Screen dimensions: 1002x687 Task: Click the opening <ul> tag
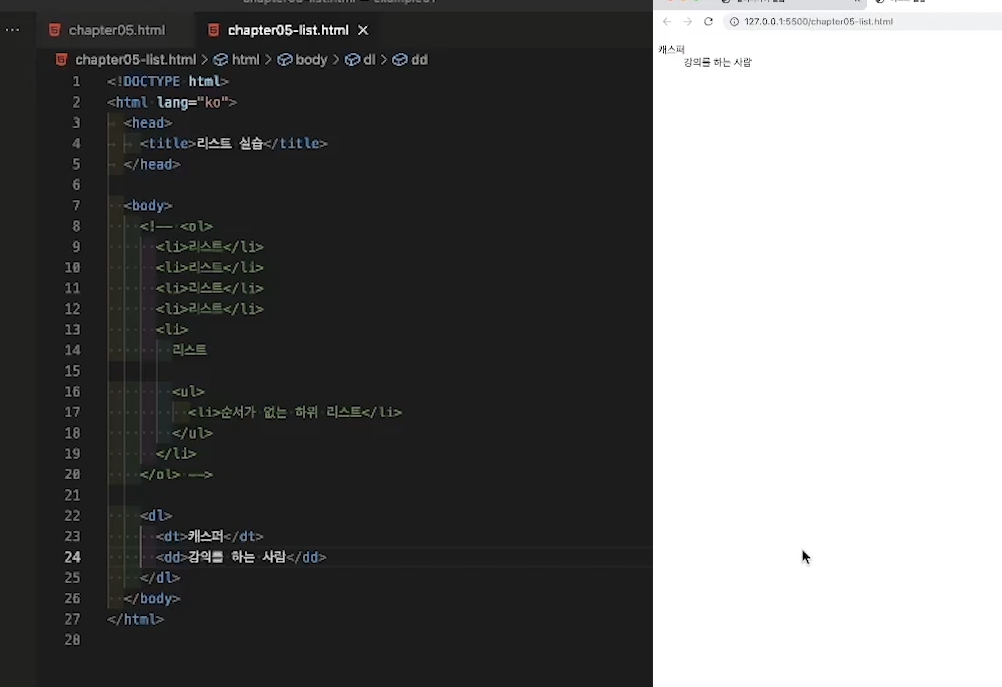189,391
